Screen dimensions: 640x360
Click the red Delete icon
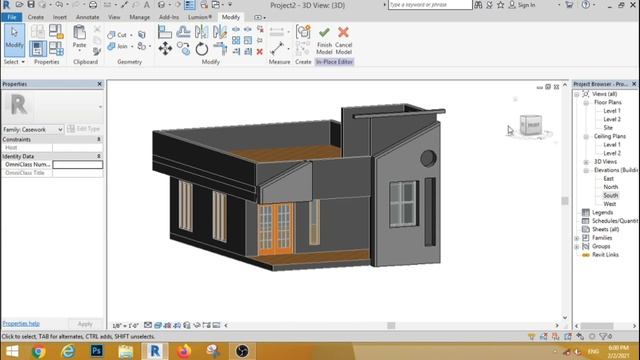(x=260, y=52)
